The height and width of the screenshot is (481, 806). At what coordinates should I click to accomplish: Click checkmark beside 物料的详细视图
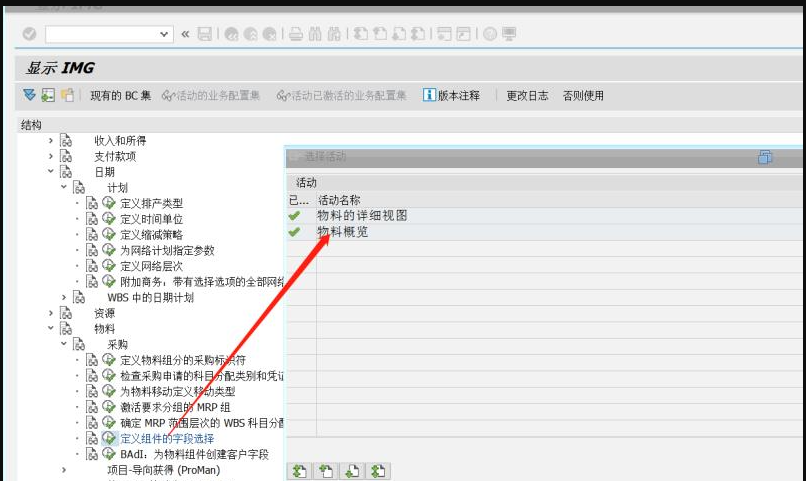point(295,216)
